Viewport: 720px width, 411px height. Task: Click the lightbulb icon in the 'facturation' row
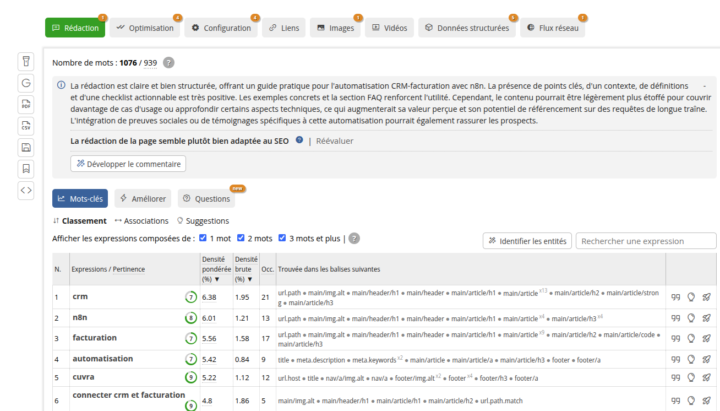691,338
